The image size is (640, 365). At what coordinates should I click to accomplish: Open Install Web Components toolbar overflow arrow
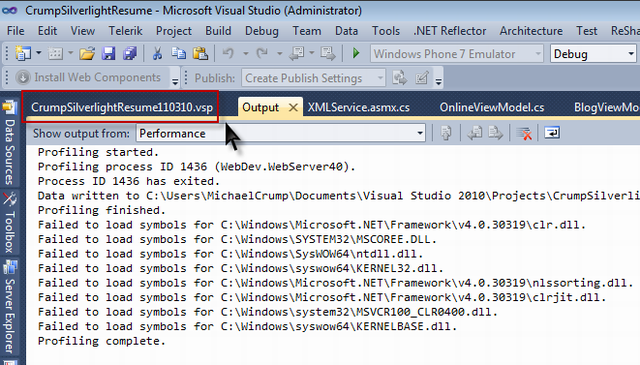pyautogui.click(x=175, y=81)
